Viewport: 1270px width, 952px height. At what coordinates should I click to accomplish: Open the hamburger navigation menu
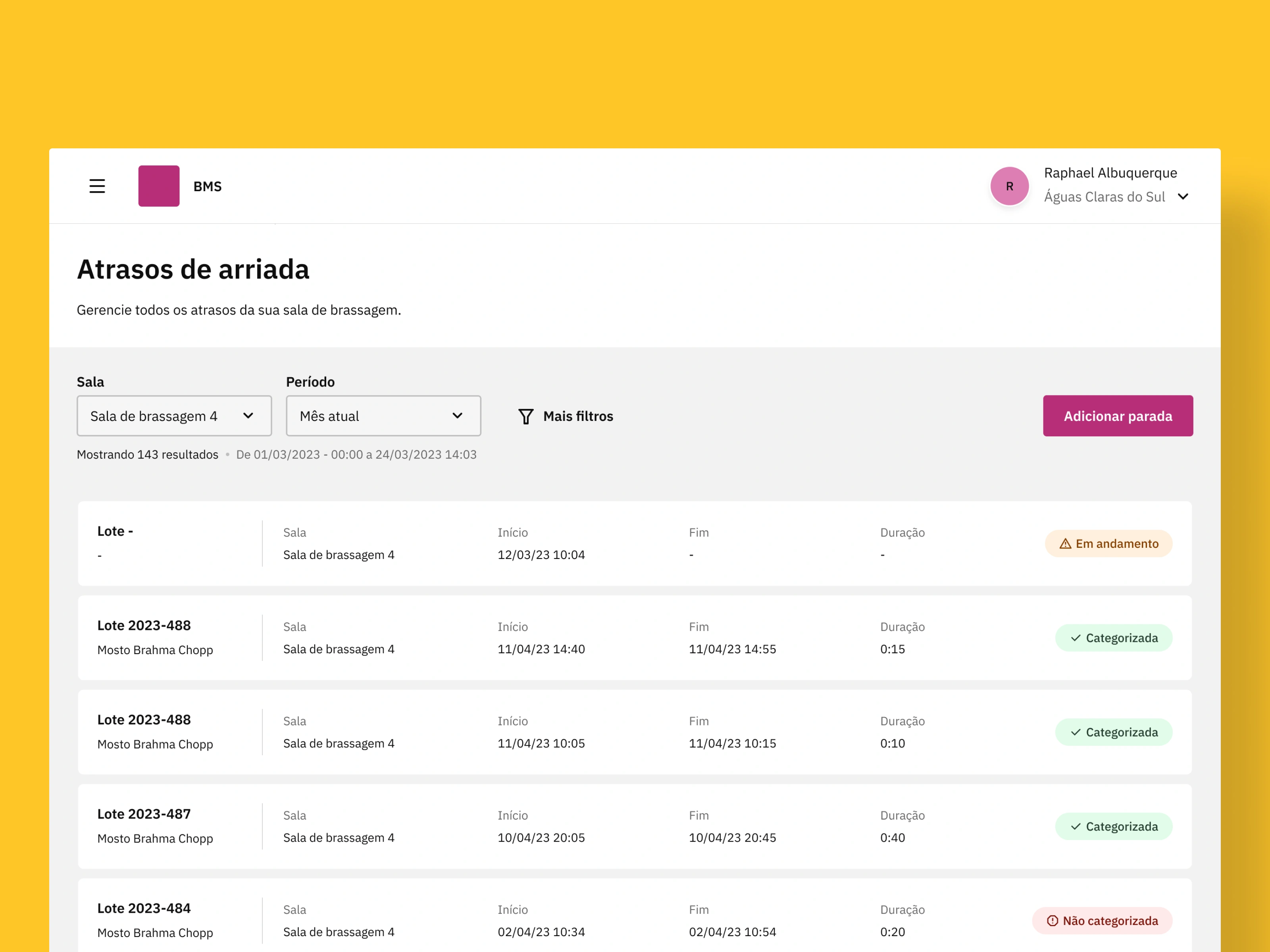tap(97, 186)
